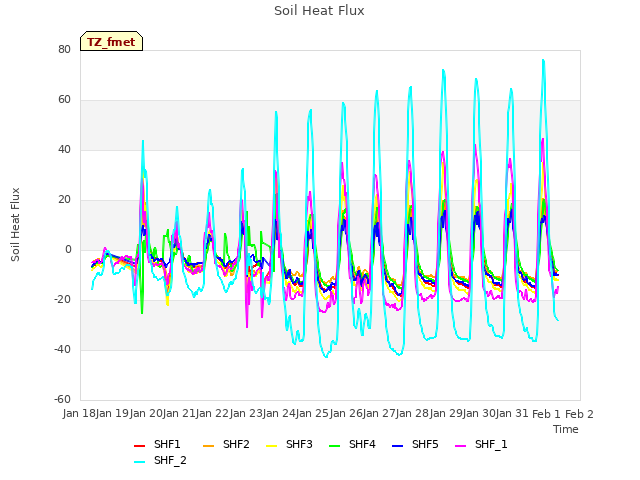Toggle SHF3 series in legend
640x480 pixels.
(289, 444)
